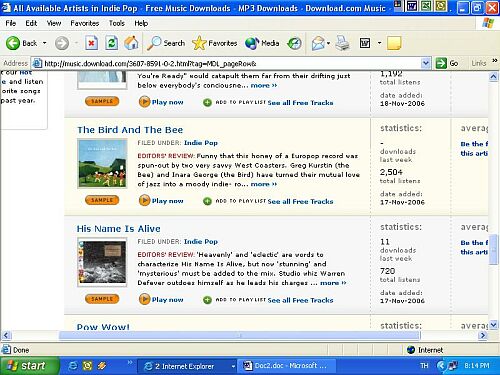This screenshot has width=500, height=375.
Task: Open Forward button history dropdown arrow
Action: [x=76, y=43]
